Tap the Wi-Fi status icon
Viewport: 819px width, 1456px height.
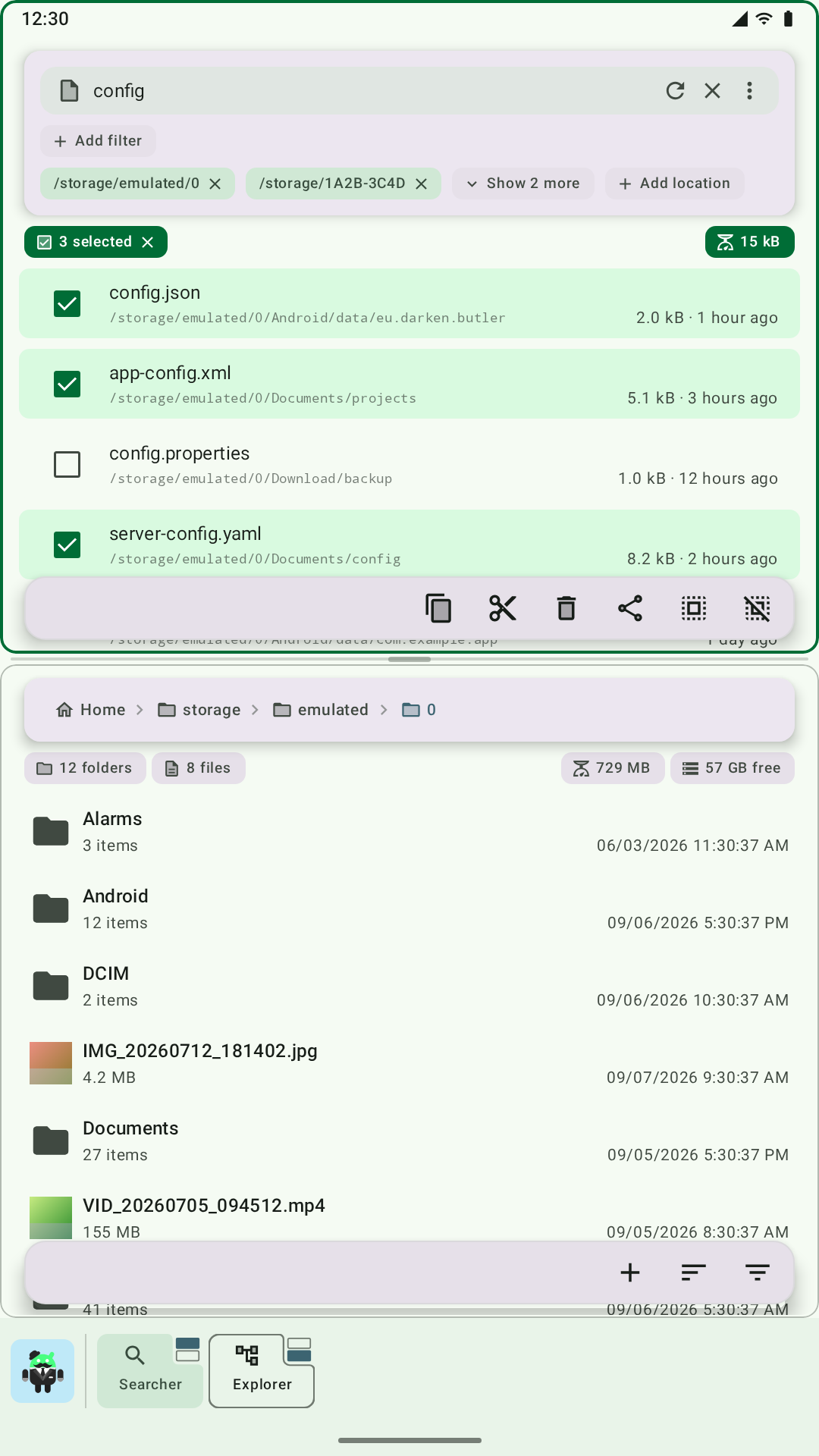(x=764, y=19)
